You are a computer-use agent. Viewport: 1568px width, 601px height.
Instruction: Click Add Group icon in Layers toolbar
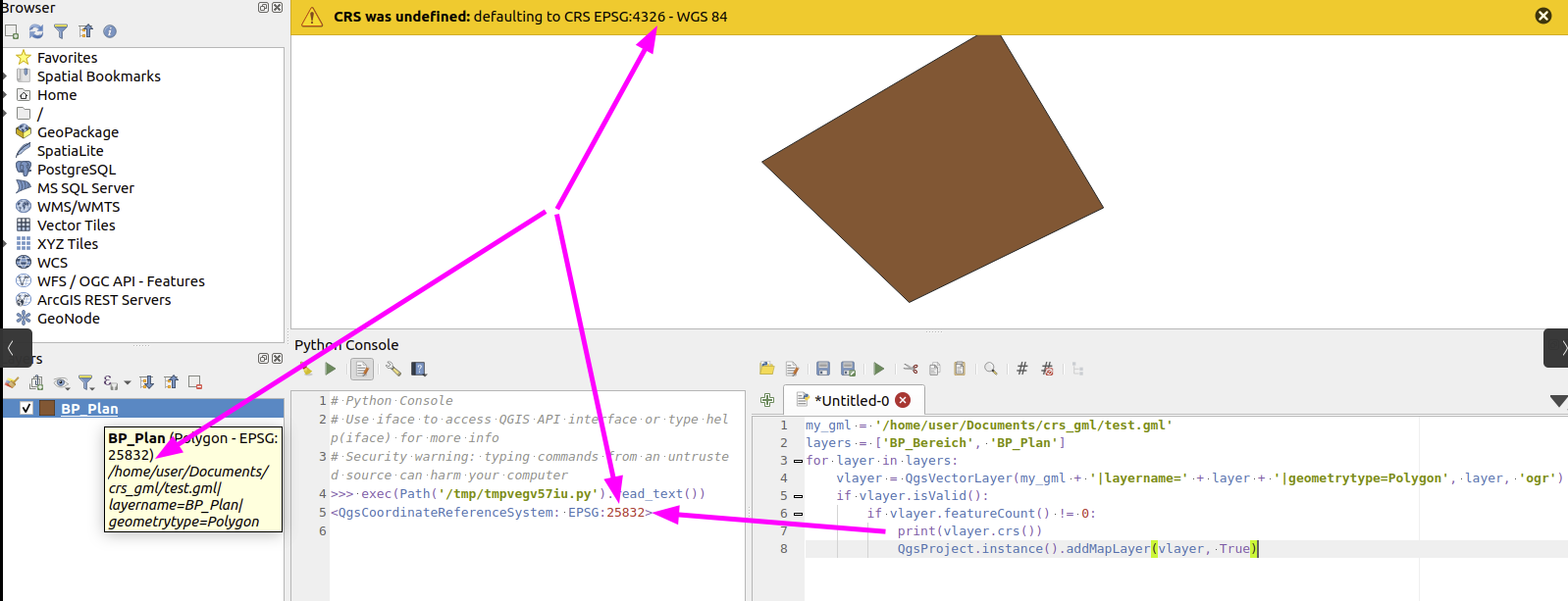(36, 382)
